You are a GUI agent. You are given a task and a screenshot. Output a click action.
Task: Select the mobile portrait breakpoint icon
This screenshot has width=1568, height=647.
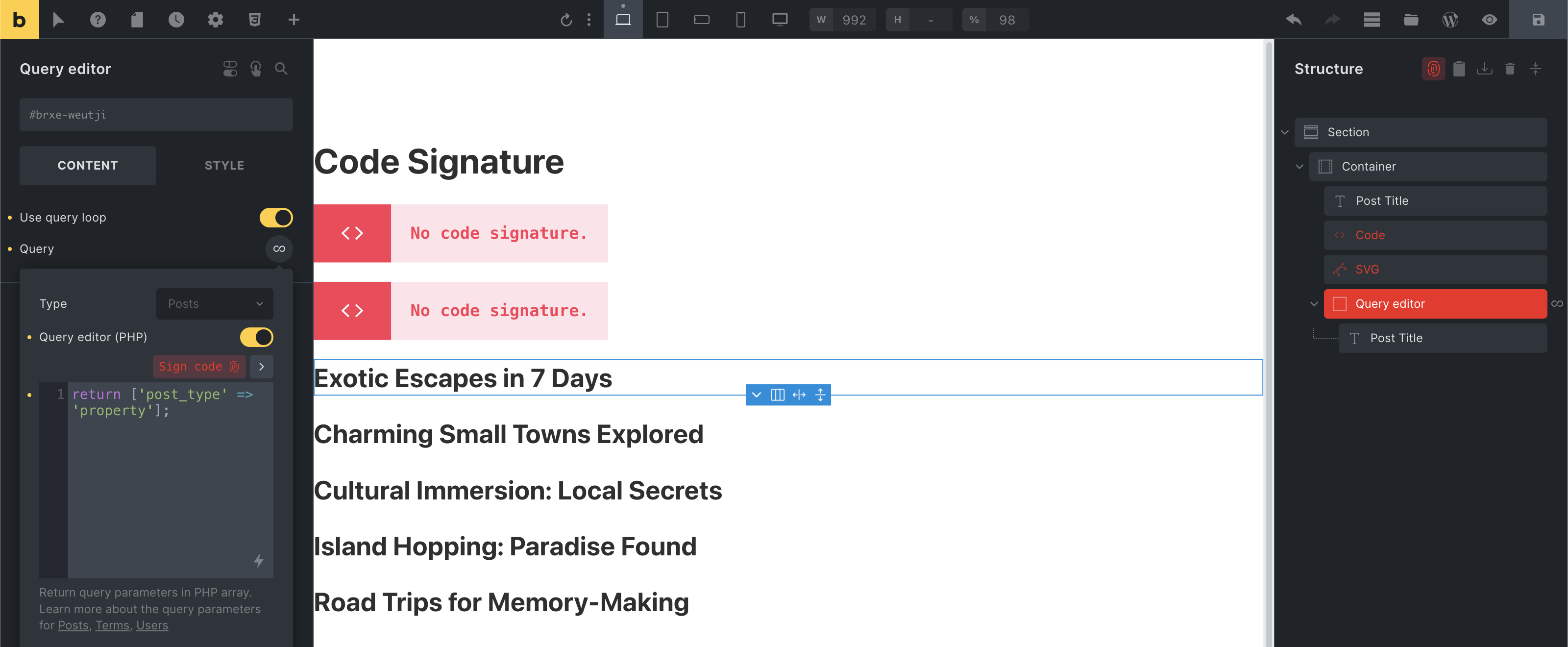click(740, 20)
